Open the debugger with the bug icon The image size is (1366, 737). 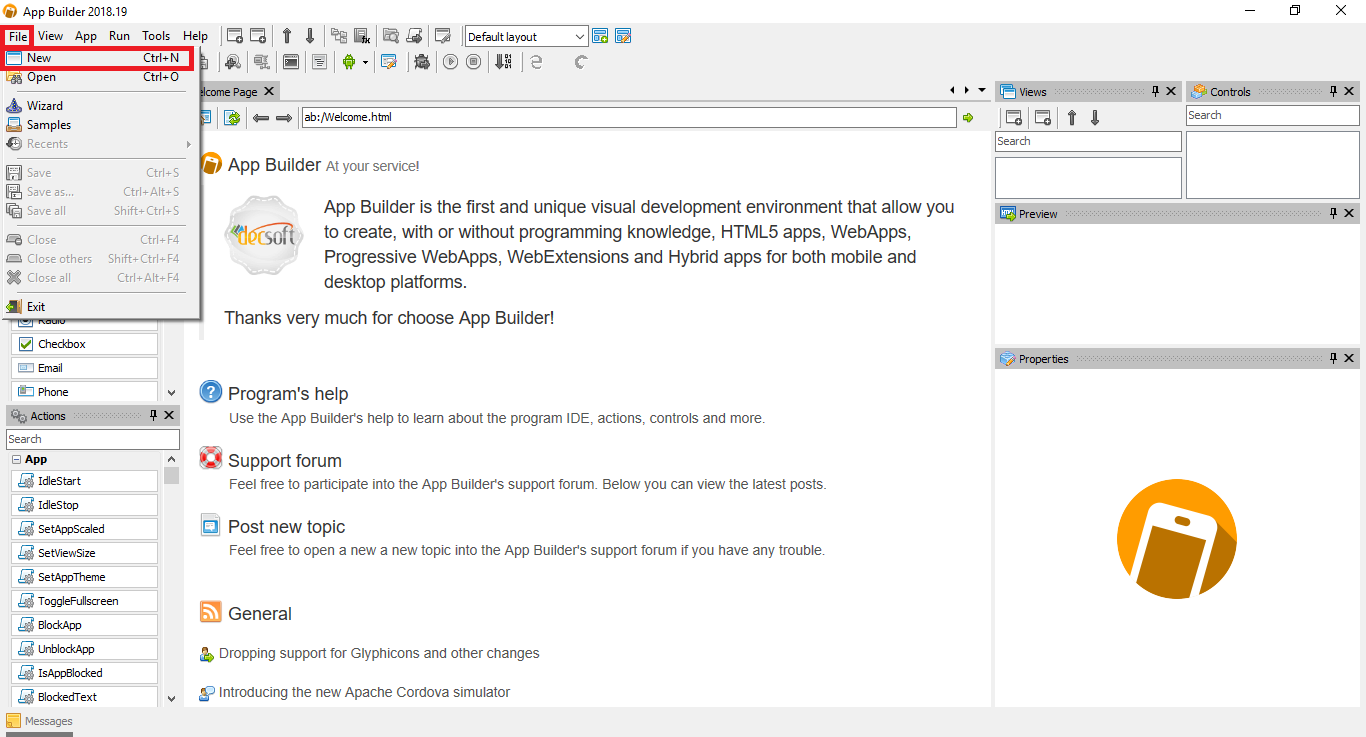(x=423, y=61)
